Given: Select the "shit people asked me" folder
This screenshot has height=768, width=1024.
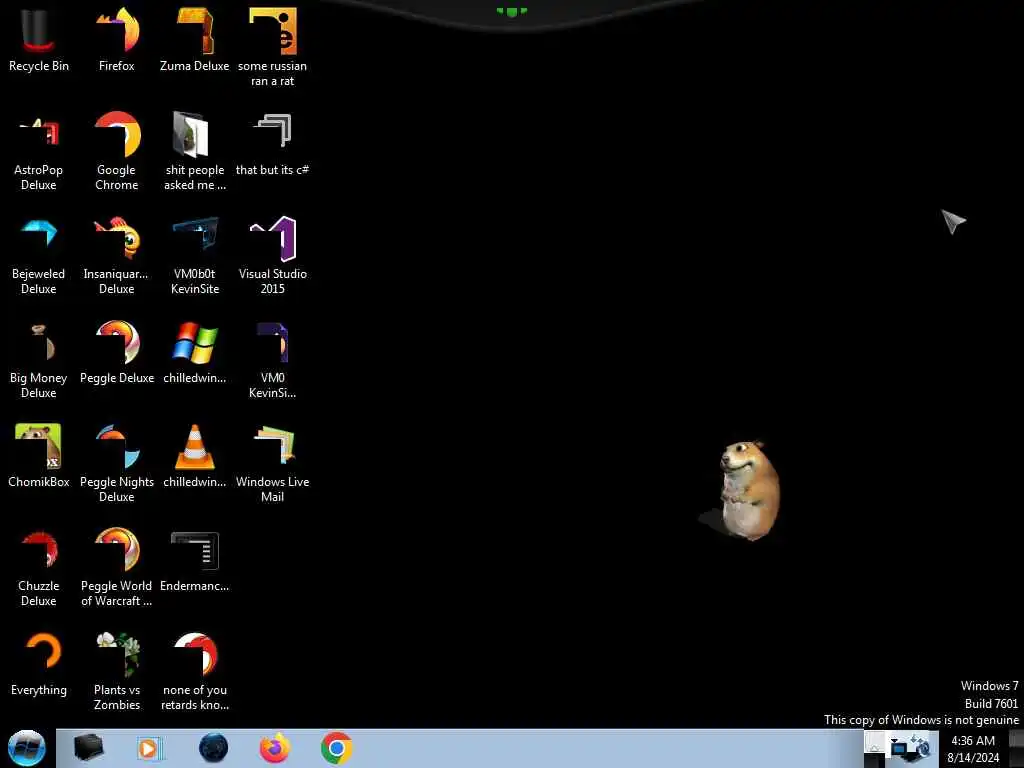Looking at the screenshot, I should tap(195, 152).
